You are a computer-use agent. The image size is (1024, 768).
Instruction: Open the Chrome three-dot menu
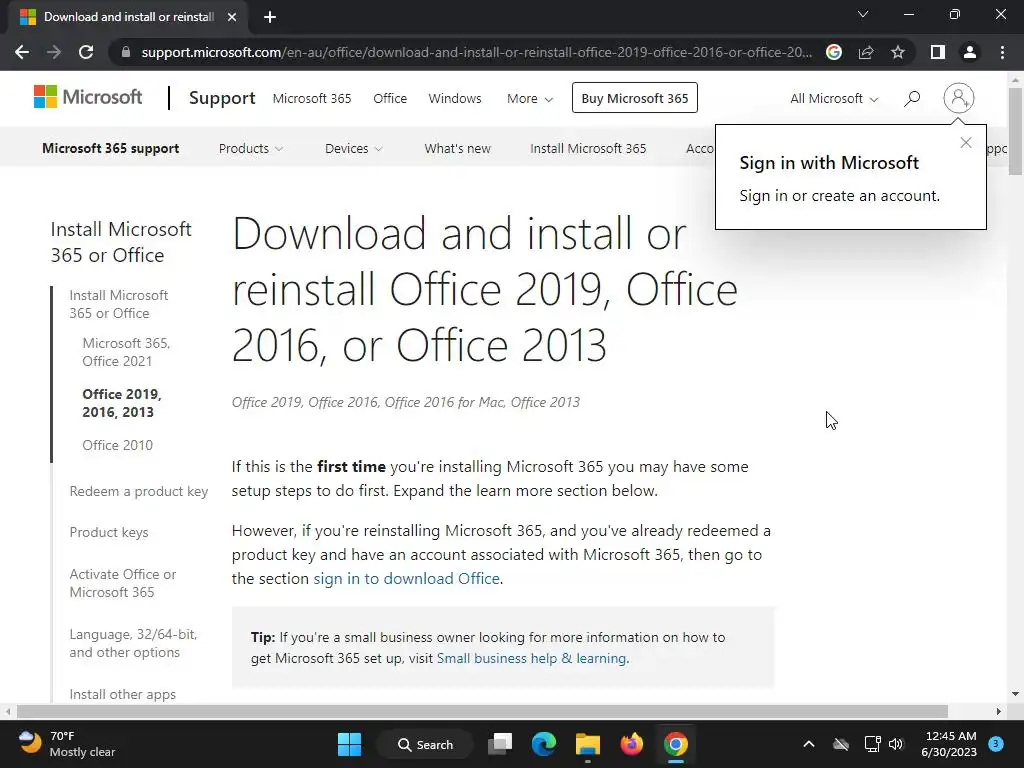click(x=1002, y=52)
